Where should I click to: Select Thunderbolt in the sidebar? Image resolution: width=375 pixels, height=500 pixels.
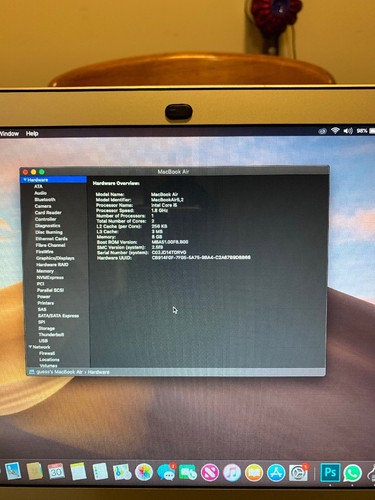click(x=51, y=335)
